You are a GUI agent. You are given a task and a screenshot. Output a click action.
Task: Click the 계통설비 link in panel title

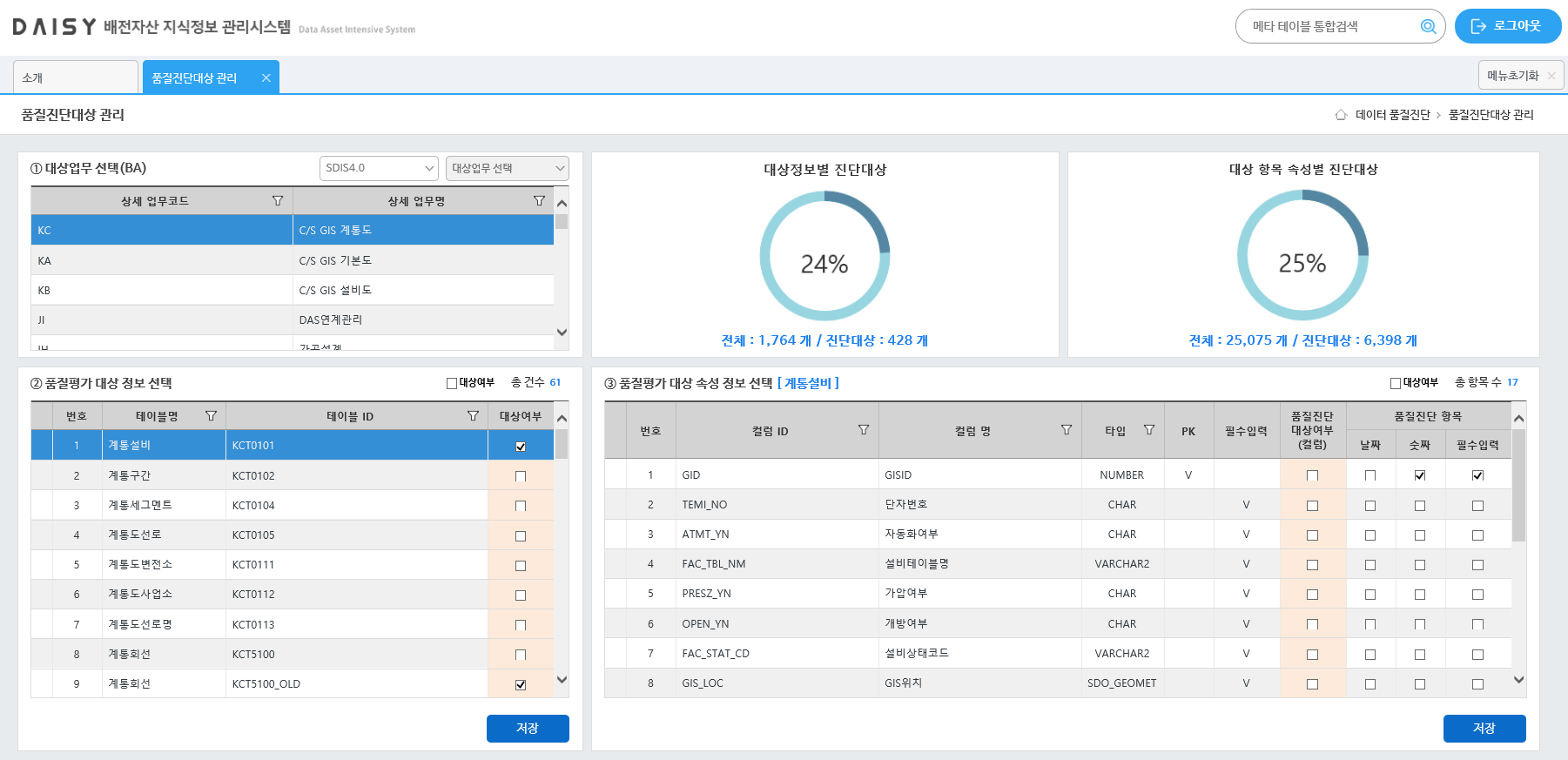coord(808,383)
